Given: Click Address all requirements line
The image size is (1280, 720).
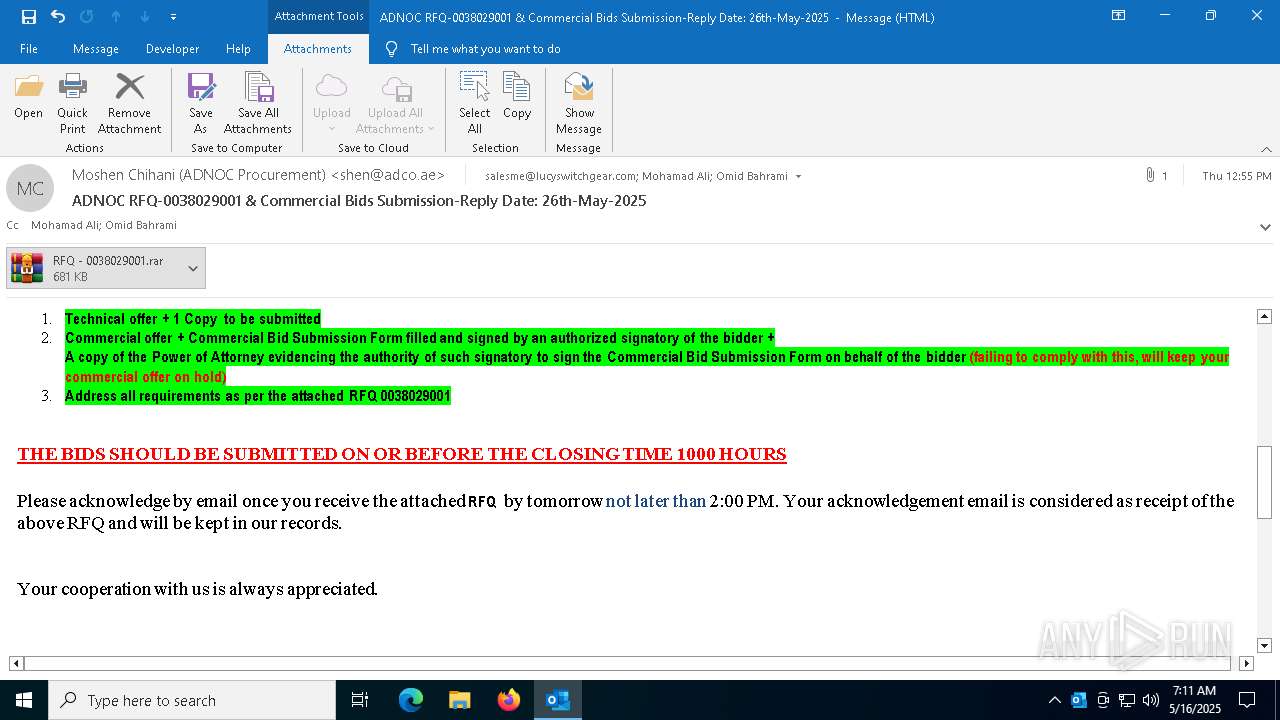Looking at the screenshot, I should click(258, 396).
